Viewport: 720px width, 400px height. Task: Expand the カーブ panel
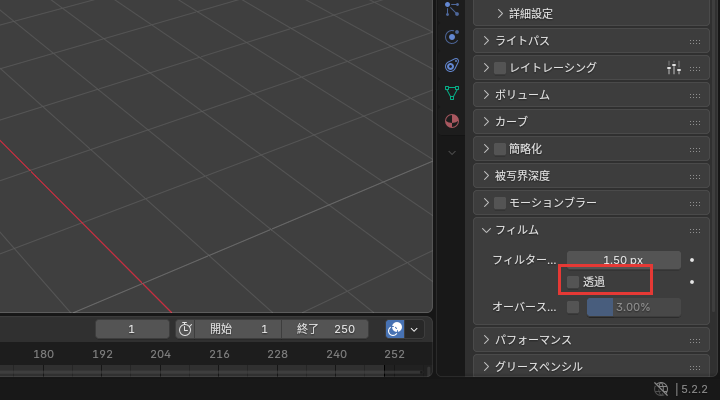486,122
